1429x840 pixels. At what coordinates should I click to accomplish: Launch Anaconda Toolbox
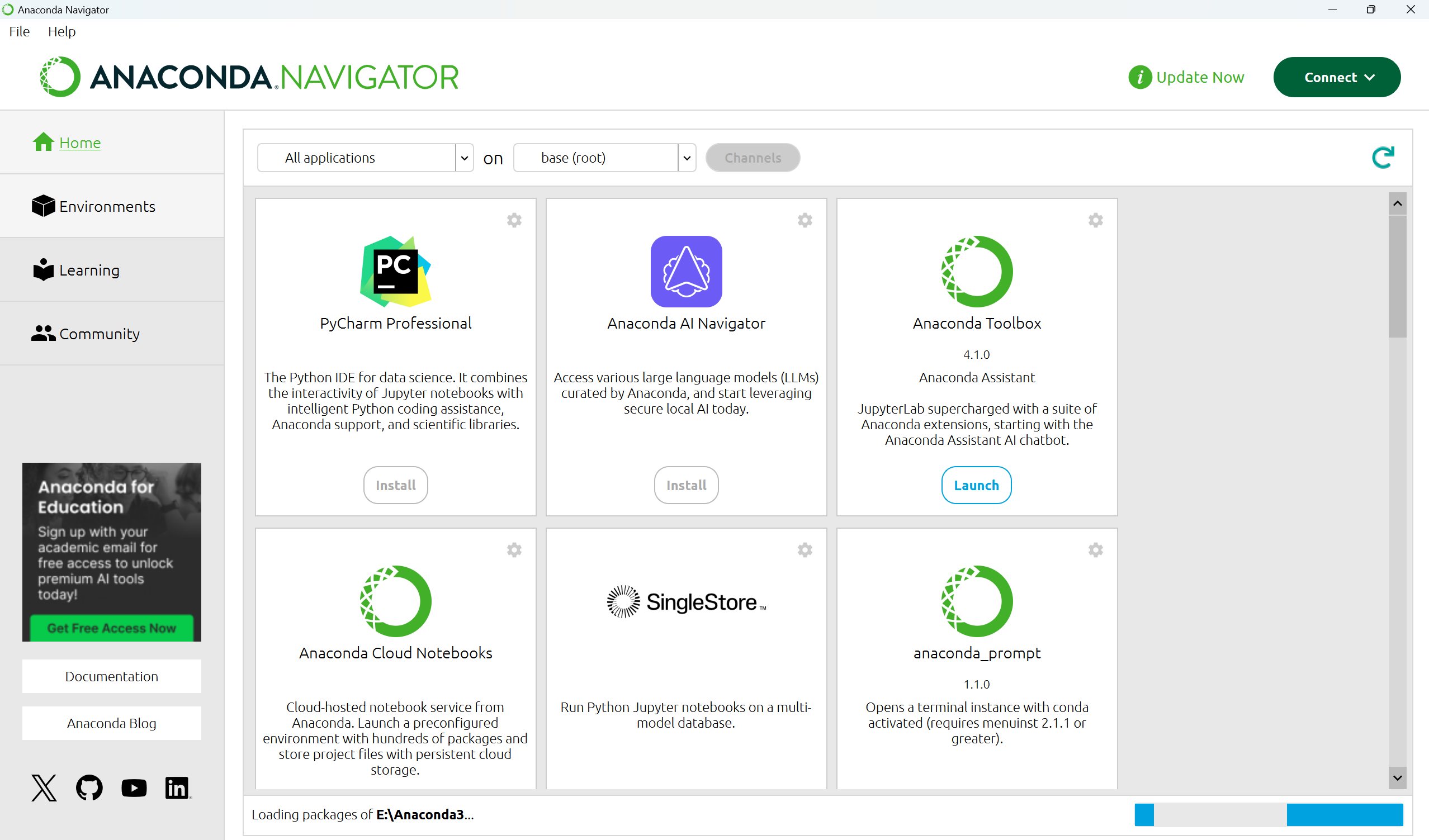pyautogui.click(x=976, y=485)
